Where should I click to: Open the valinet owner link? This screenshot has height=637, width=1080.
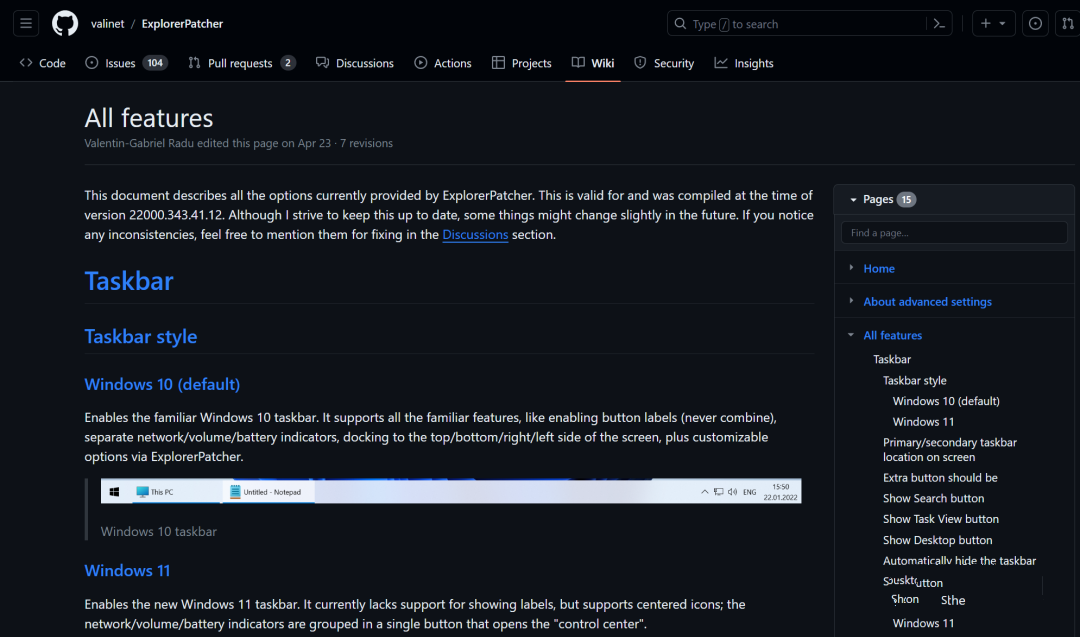[x=107, y=23]
